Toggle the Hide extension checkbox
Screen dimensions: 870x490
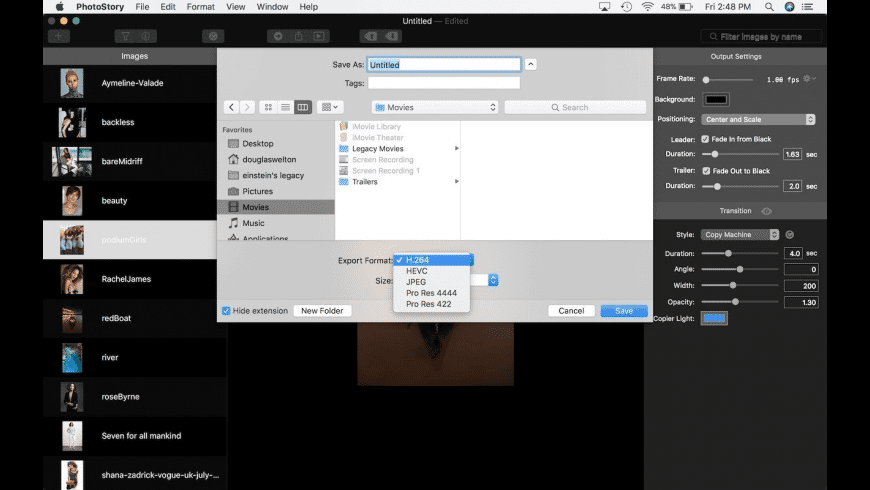tap(226, 311)
